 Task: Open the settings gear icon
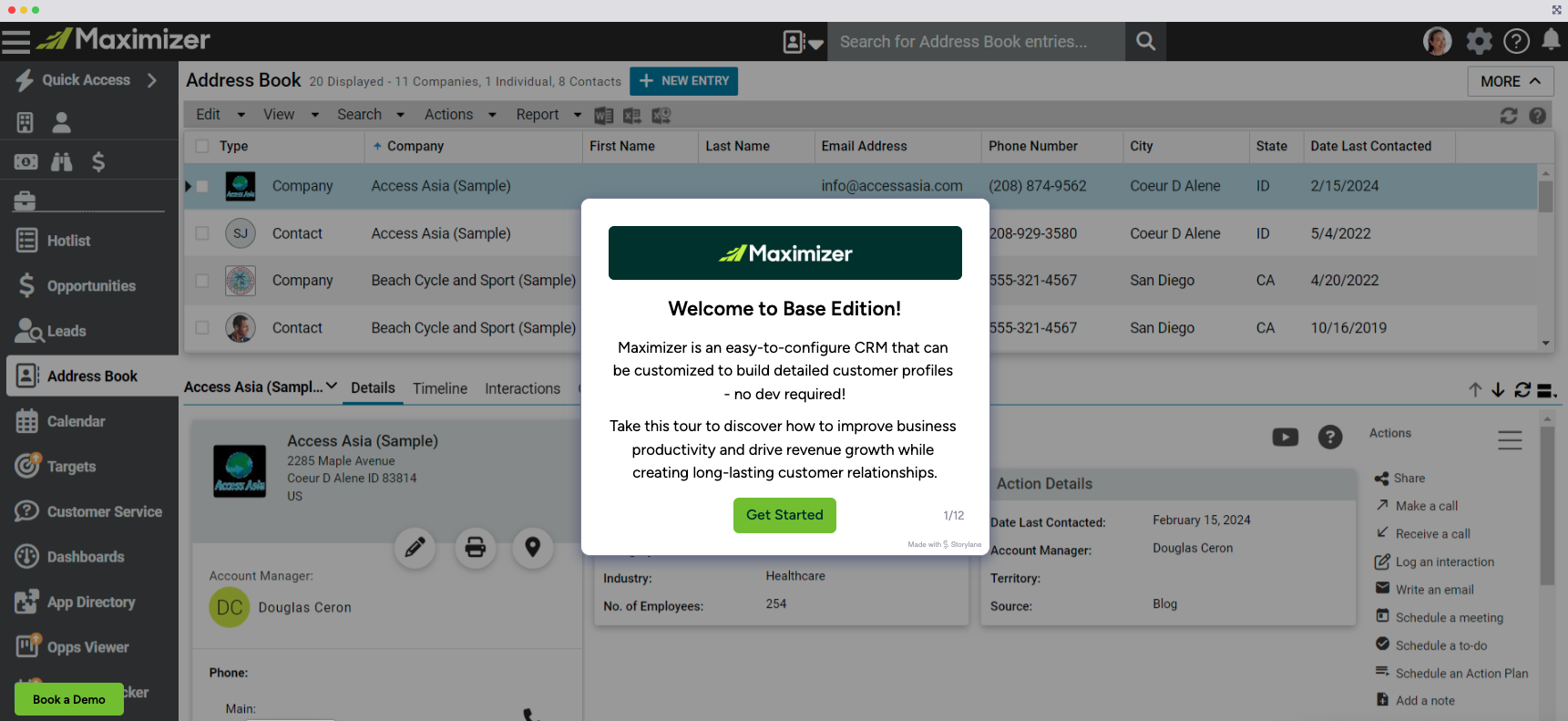1479,41
